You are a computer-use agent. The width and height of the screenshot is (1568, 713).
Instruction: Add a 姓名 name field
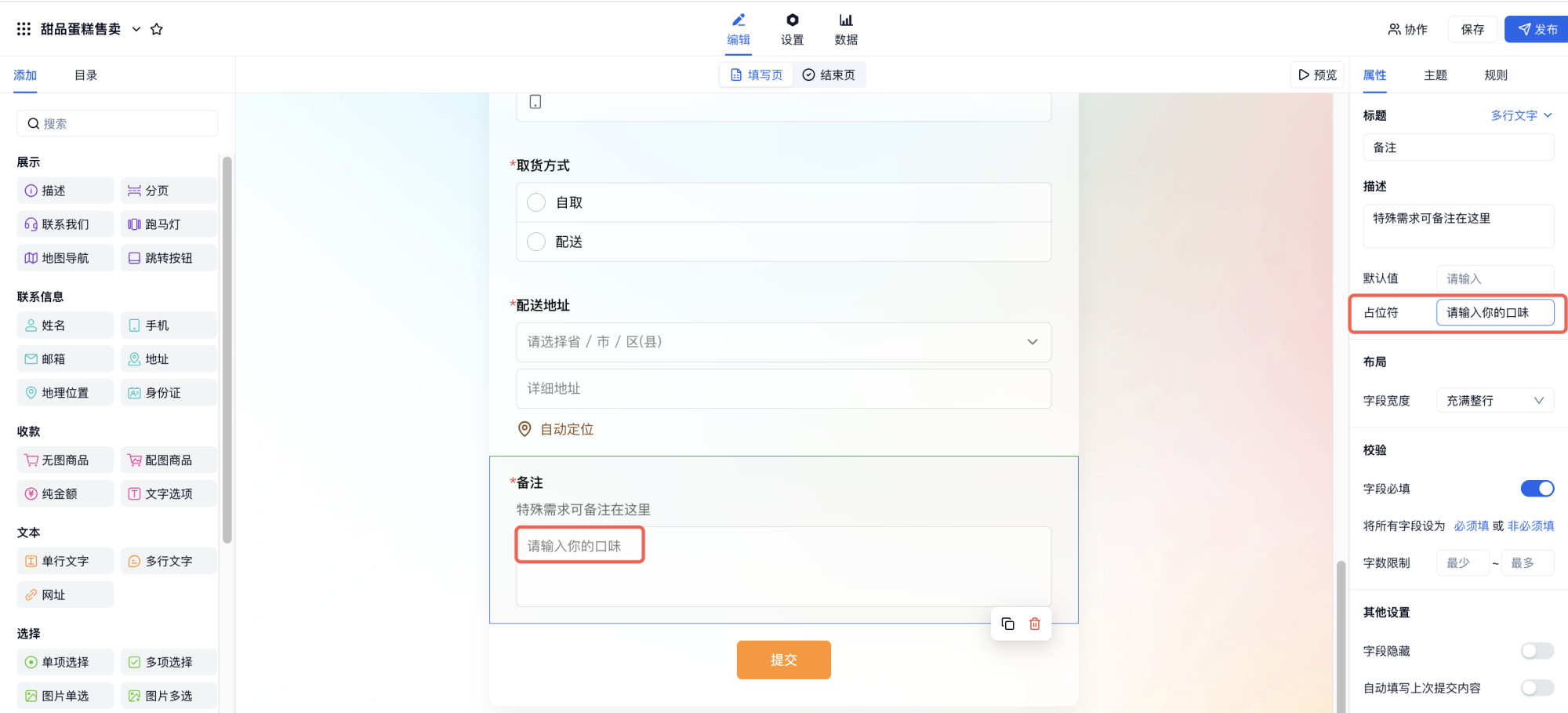pyautogui.click(x=65, y=326)
